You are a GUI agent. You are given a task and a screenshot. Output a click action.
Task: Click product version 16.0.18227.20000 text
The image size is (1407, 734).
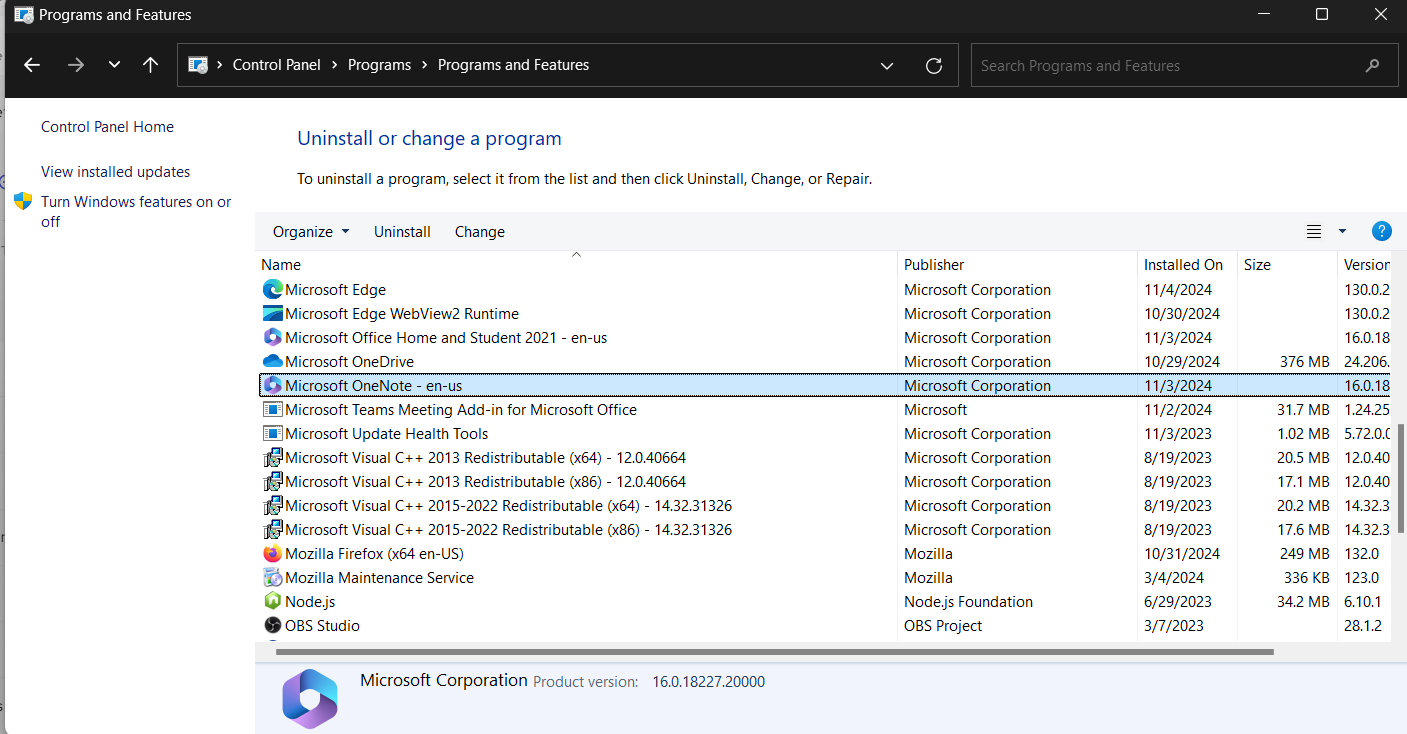(709, 682)
